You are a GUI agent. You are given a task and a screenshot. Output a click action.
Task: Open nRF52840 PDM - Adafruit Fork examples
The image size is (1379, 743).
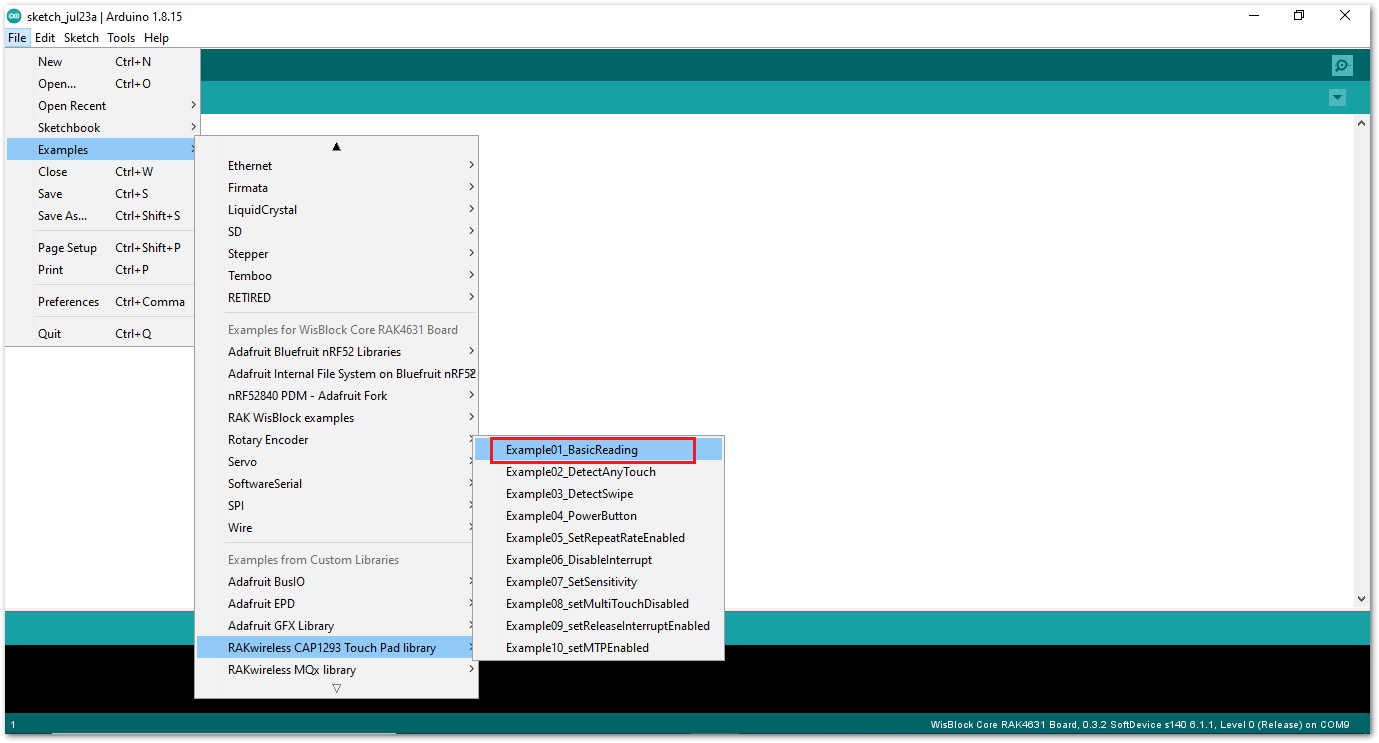click(x=337, y=396)
